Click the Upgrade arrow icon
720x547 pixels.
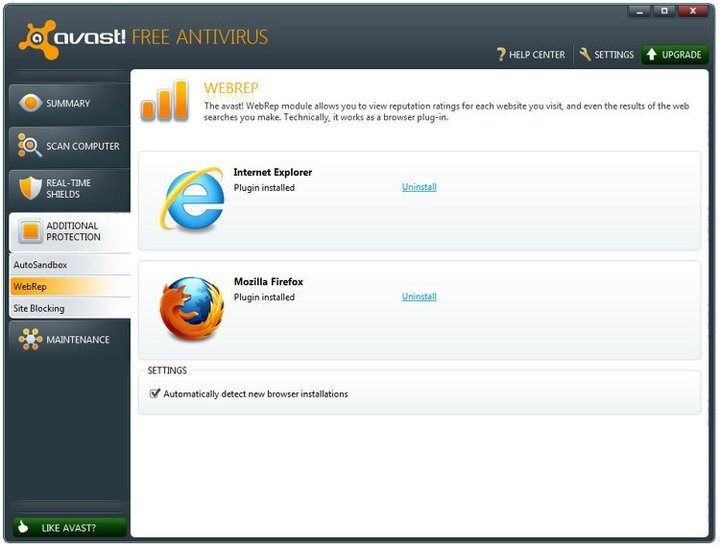click(x=651, y=54)
